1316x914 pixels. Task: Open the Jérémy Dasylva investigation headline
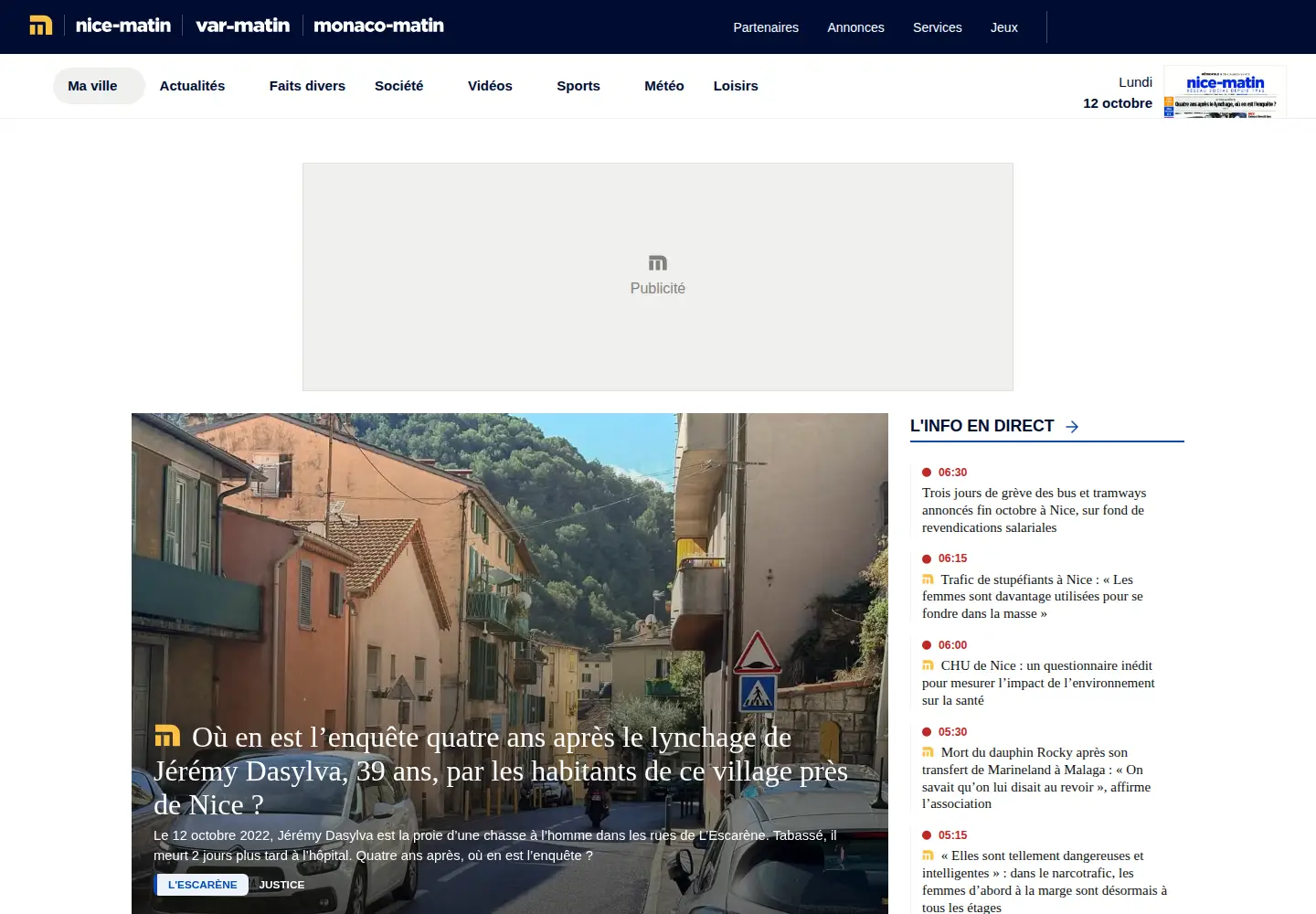501,771
